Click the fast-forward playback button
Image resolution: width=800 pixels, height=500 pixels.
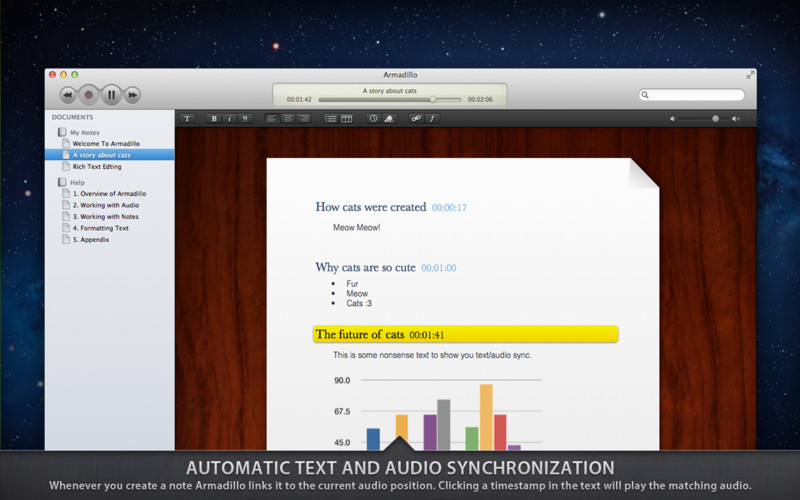point(133,95)
